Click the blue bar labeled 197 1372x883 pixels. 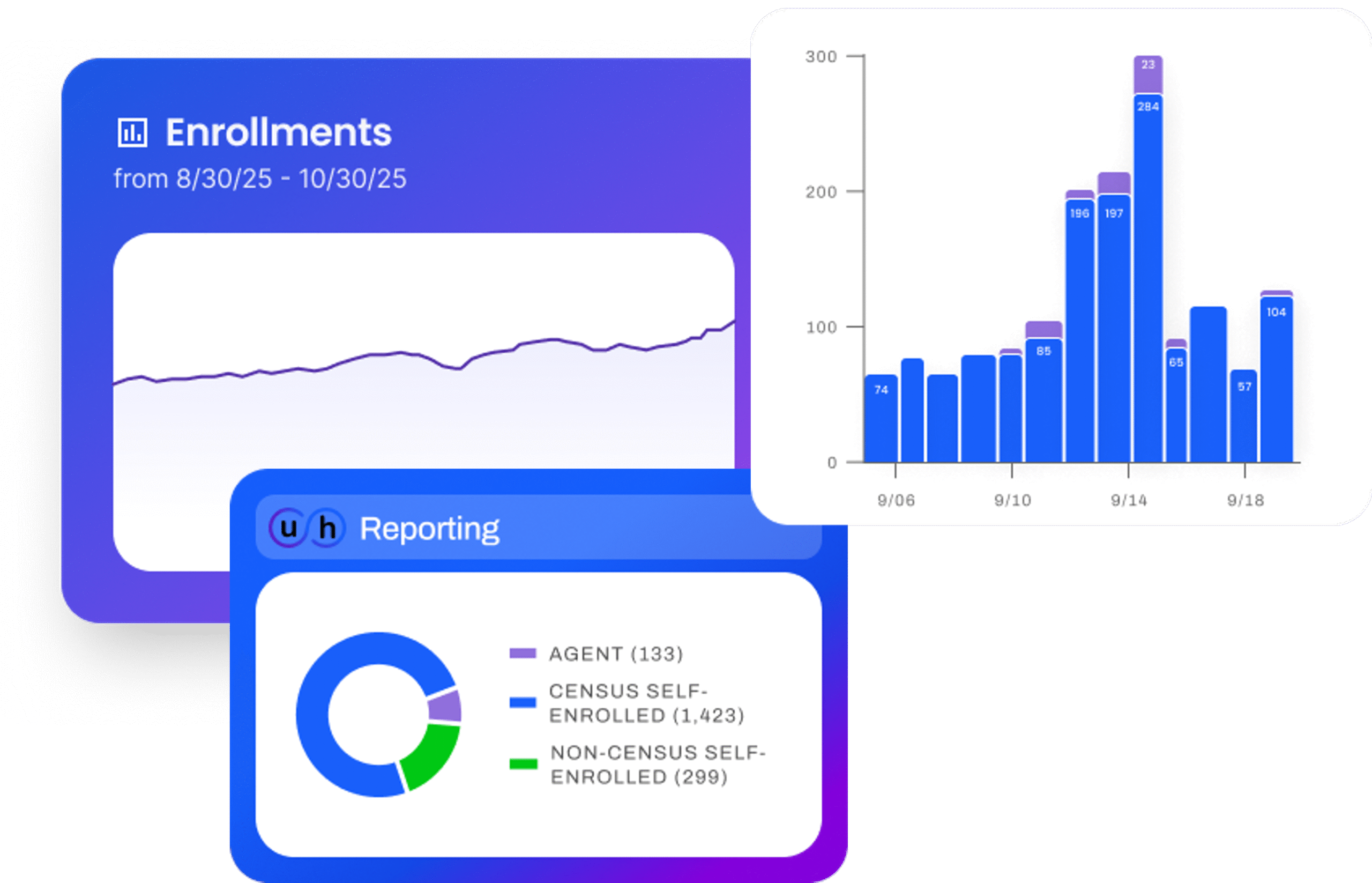pos(1114,329)
